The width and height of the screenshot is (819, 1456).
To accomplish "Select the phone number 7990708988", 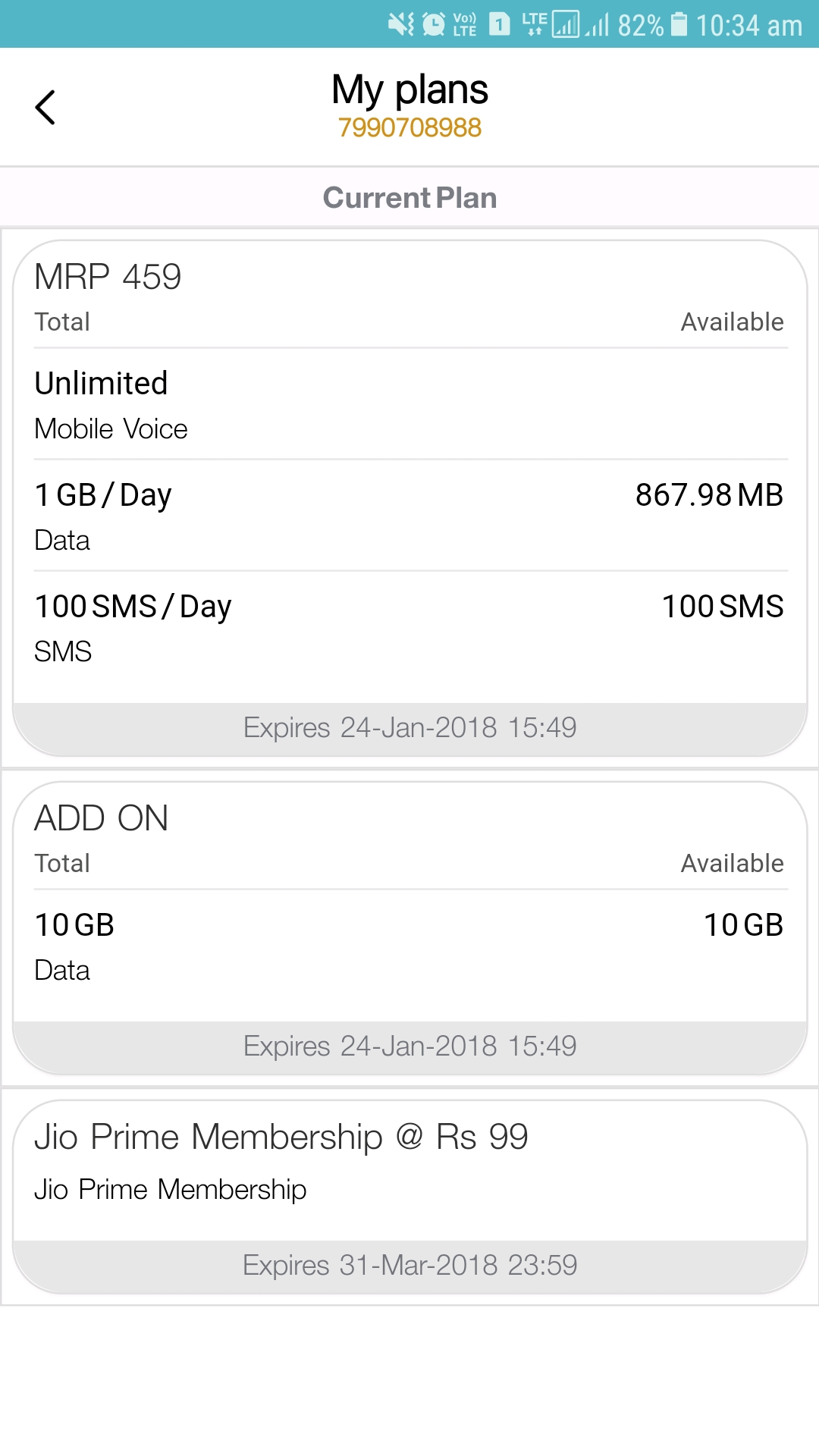I will [409, 127].
